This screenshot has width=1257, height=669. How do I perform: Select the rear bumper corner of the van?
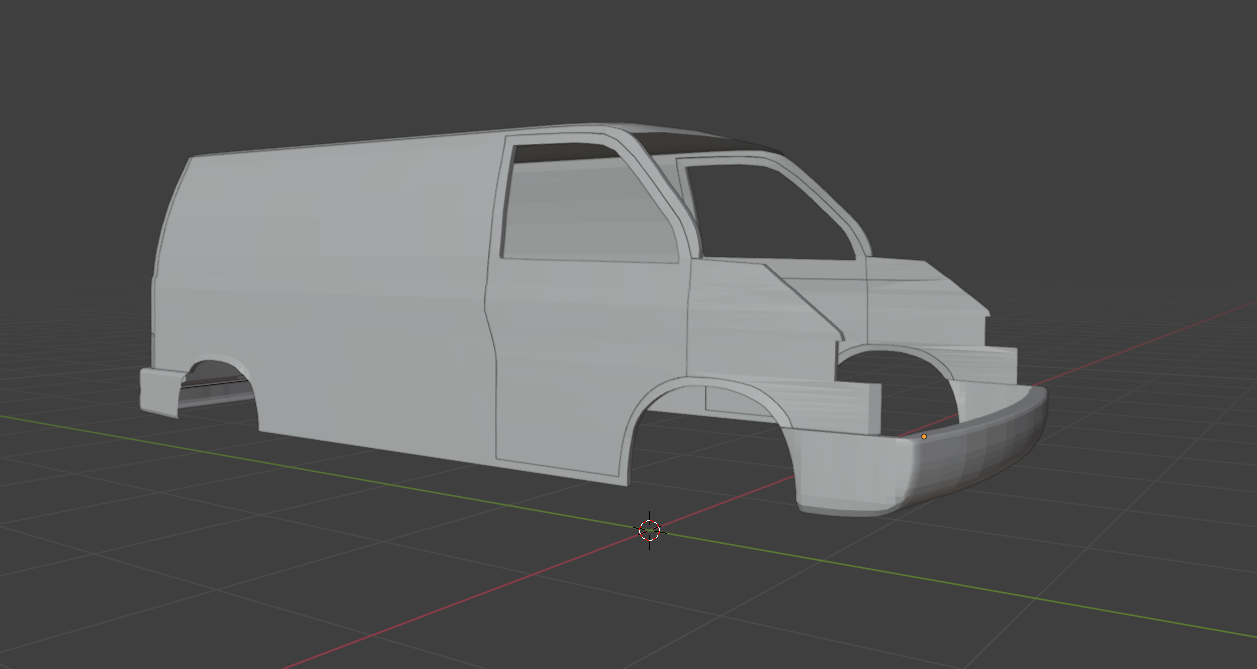coord(160,392)
